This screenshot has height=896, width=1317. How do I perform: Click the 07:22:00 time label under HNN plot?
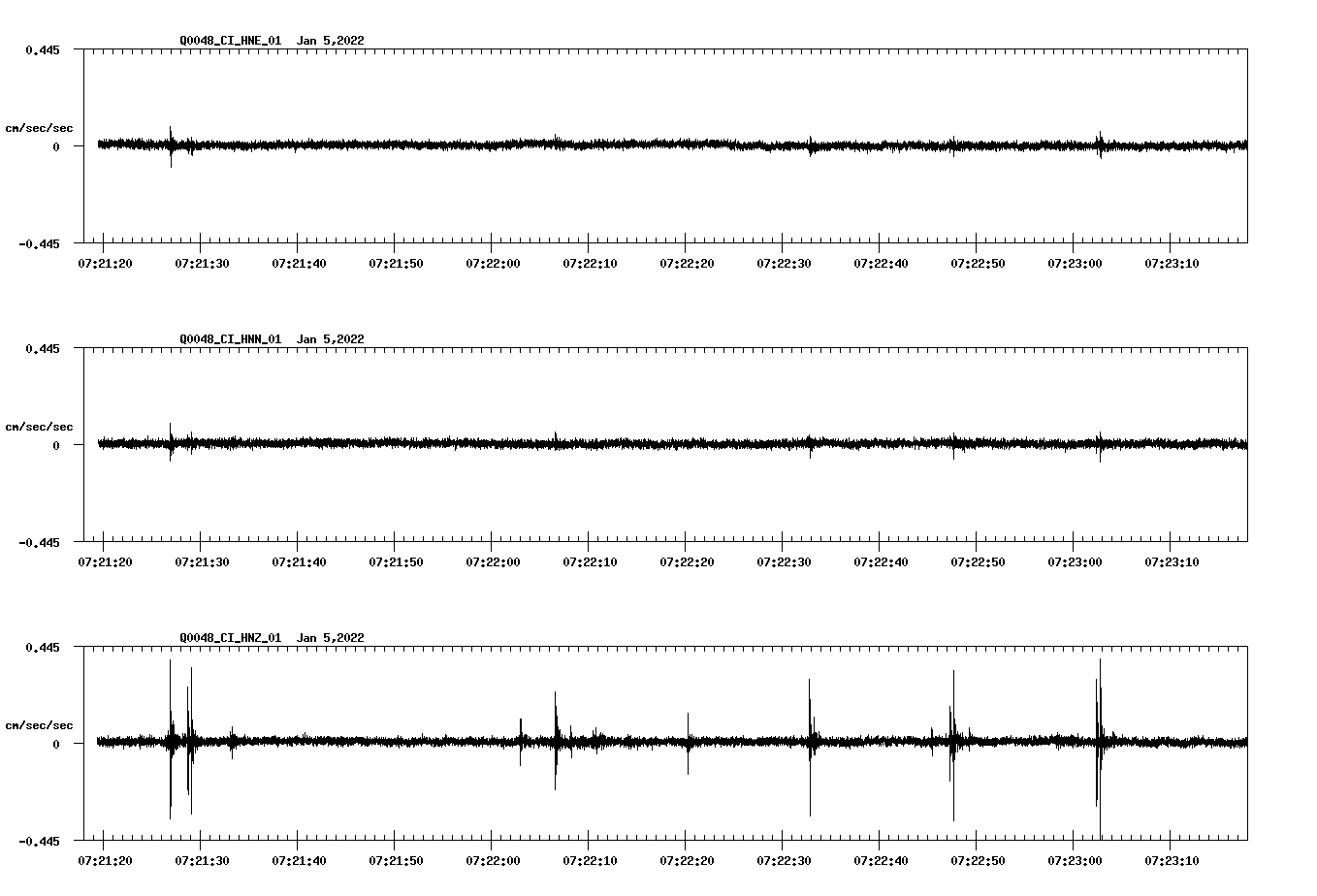[x=493, y=562]
